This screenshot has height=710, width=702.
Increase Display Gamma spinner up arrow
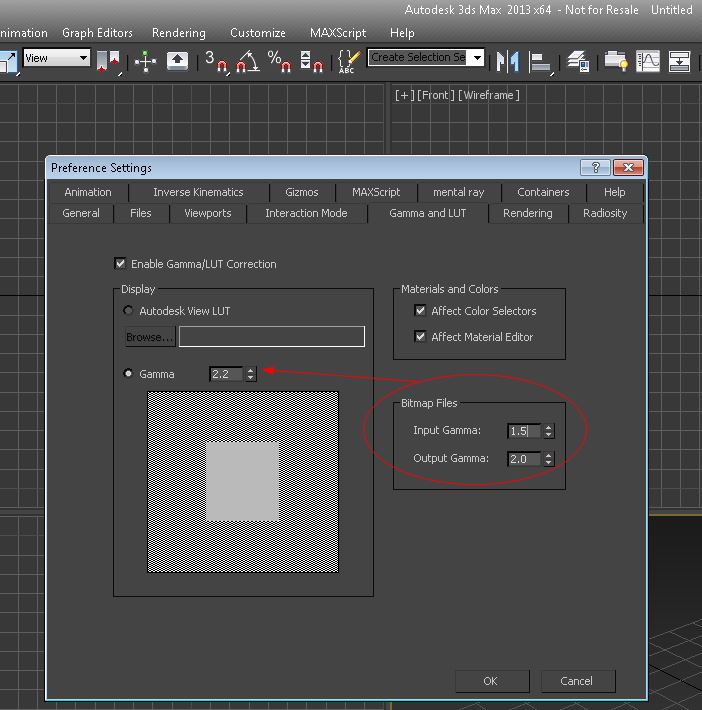pyautogui.click(x=250, y=370)
